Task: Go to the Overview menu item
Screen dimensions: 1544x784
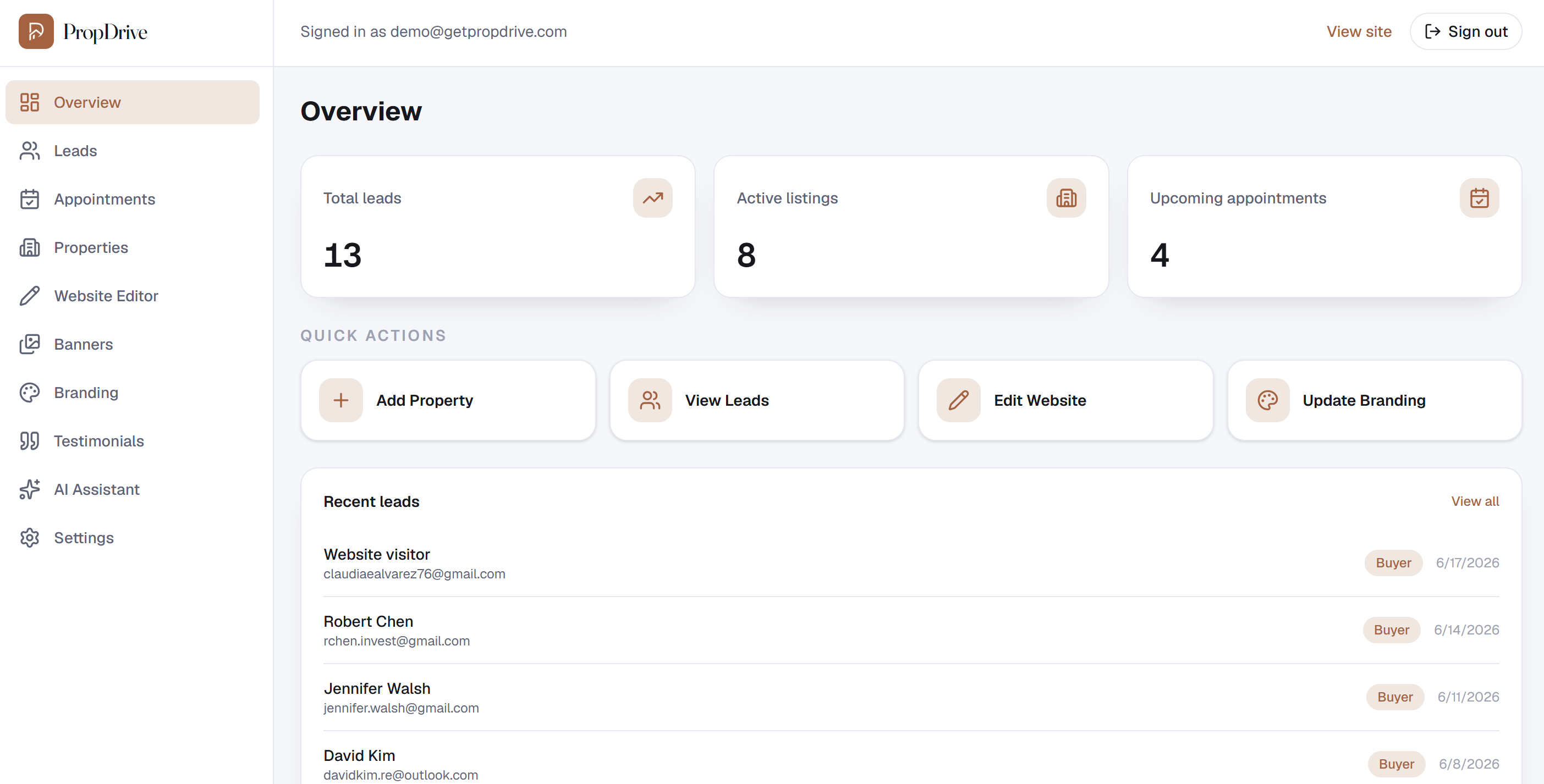Action: [133, 102]
